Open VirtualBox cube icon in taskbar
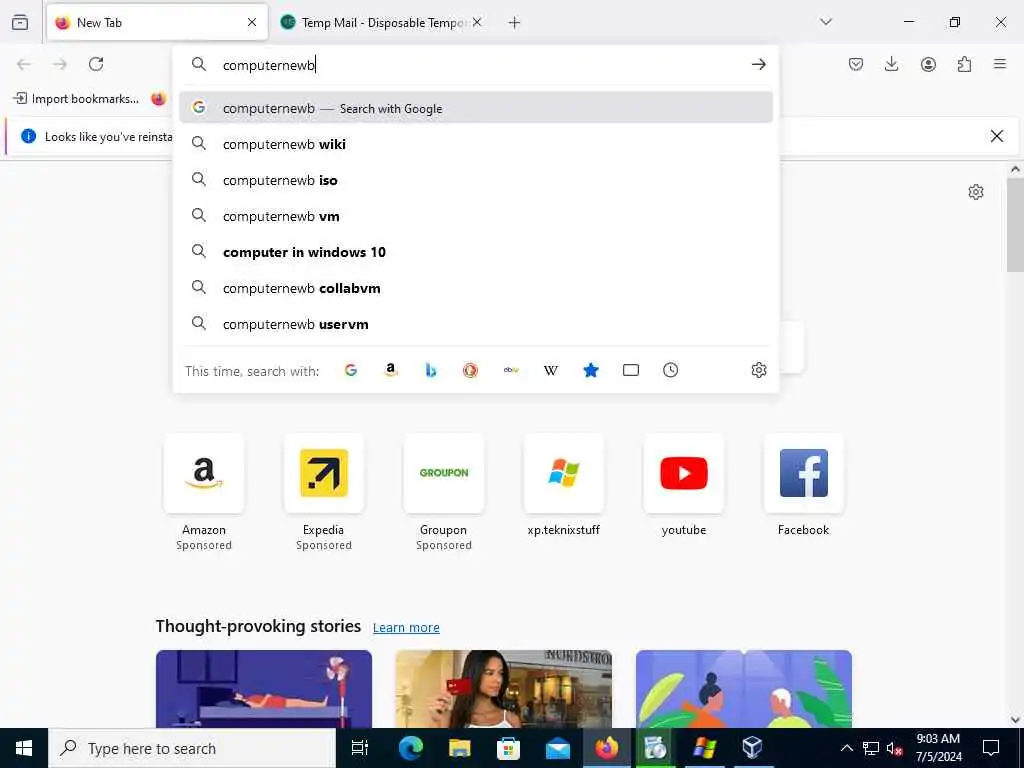Screen dimensions: 1024x768 click(x=752, y=748)
